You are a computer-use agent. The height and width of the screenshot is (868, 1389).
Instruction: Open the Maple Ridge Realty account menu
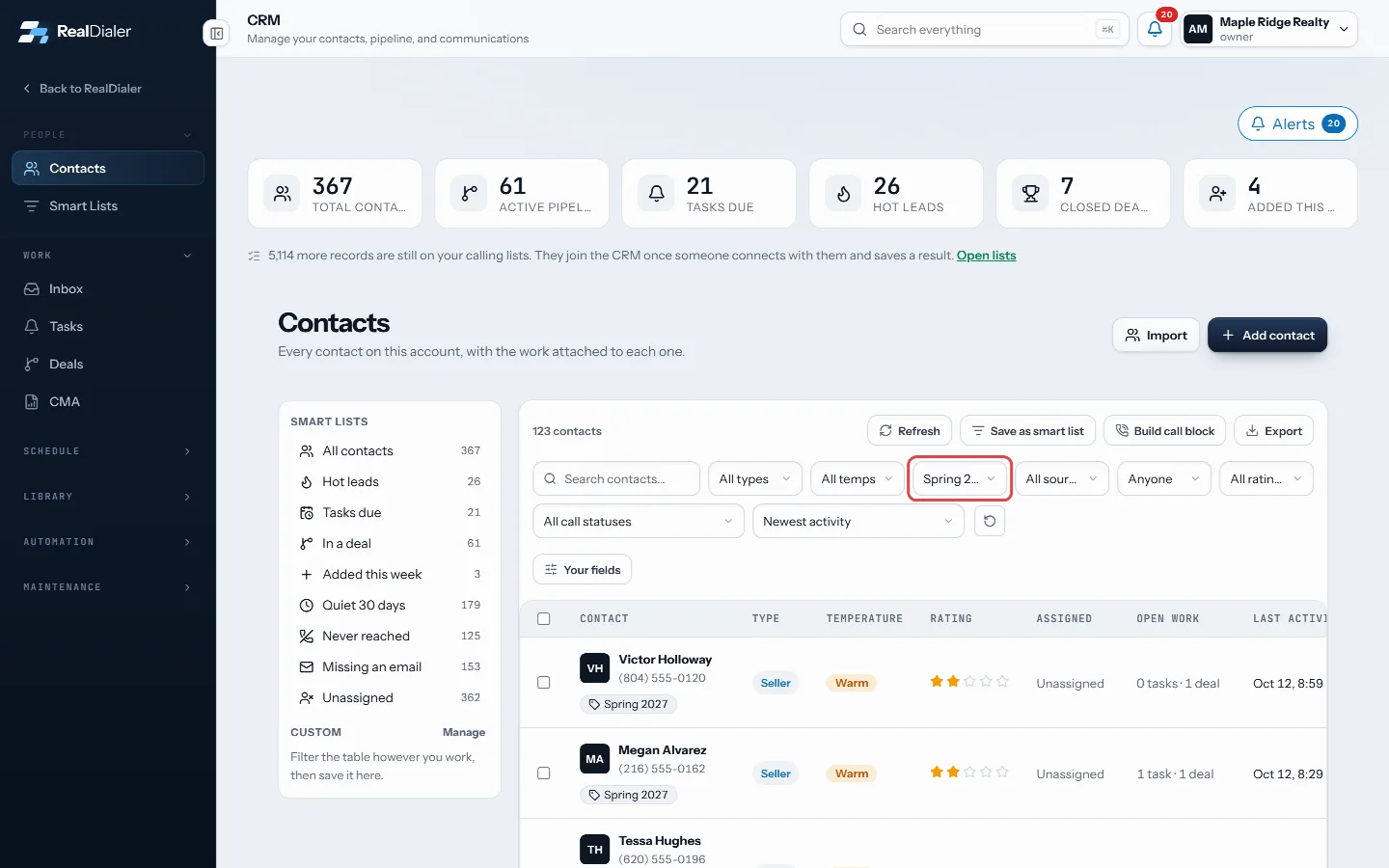1267,29
